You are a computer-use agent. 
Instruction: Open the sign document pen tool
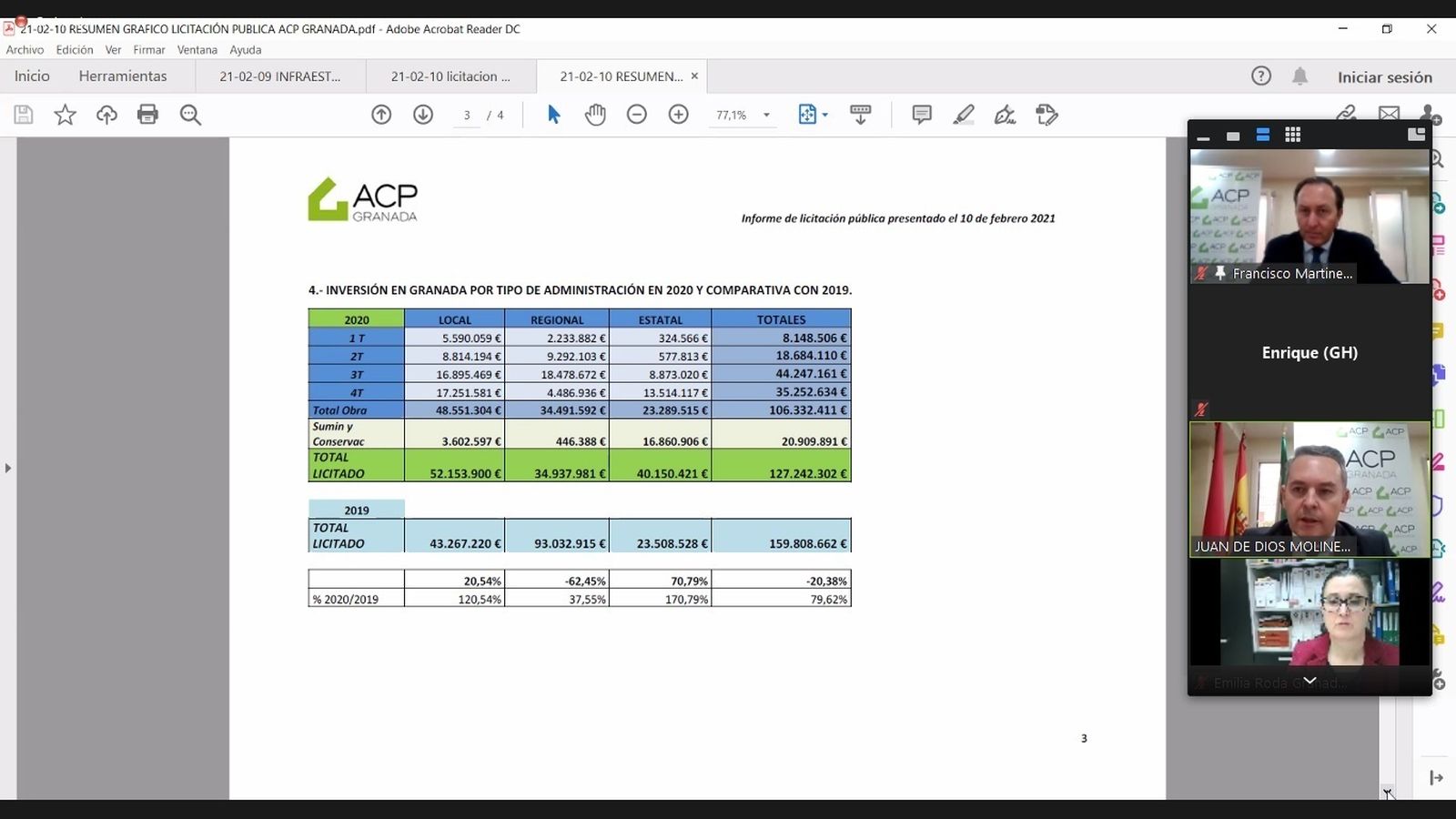(x=1005, y=115)
